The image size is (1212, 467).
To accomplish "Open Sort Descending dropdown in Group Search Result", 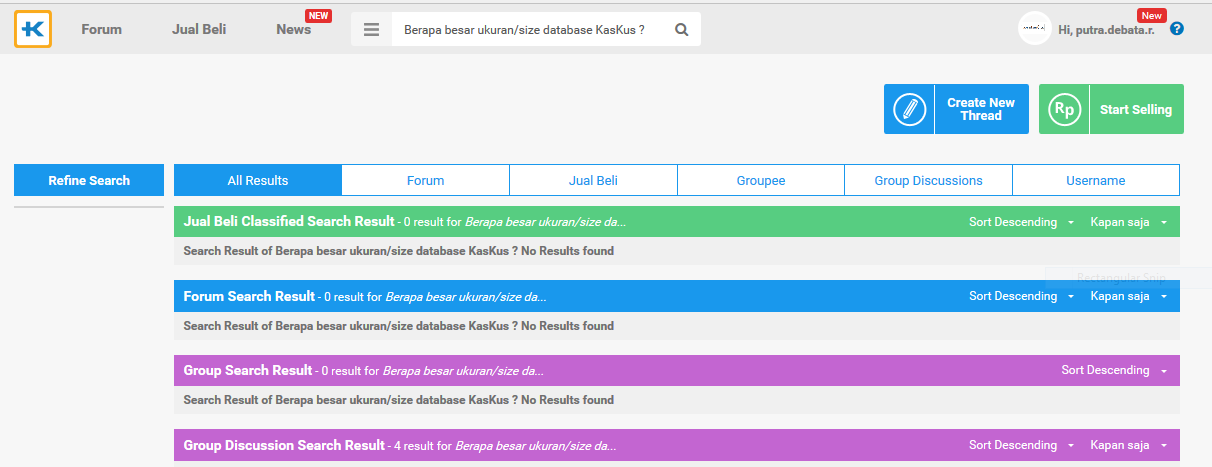I will click(1114, 370).
